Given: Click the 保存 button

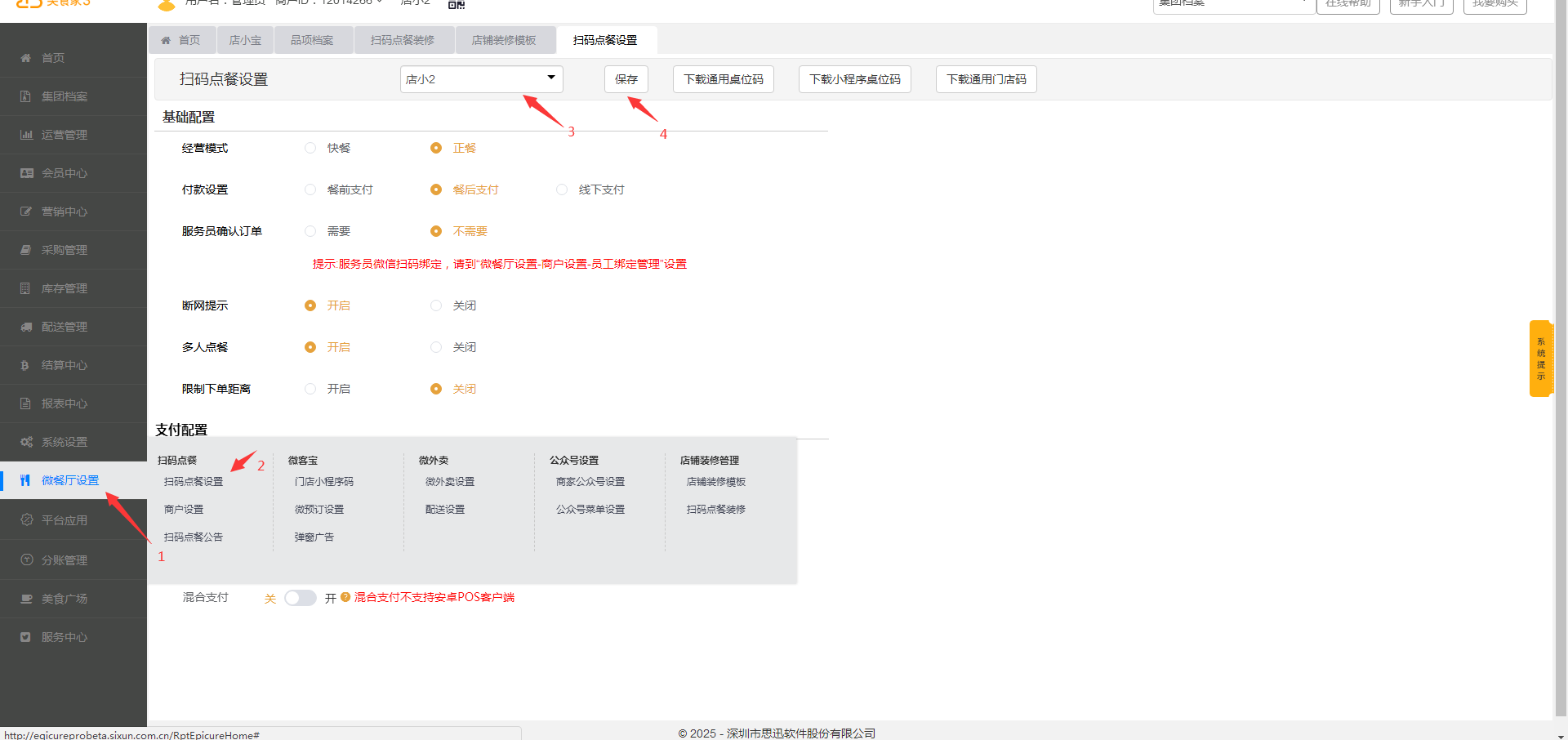Looking at the screenshot, I should tap(626, 79).
